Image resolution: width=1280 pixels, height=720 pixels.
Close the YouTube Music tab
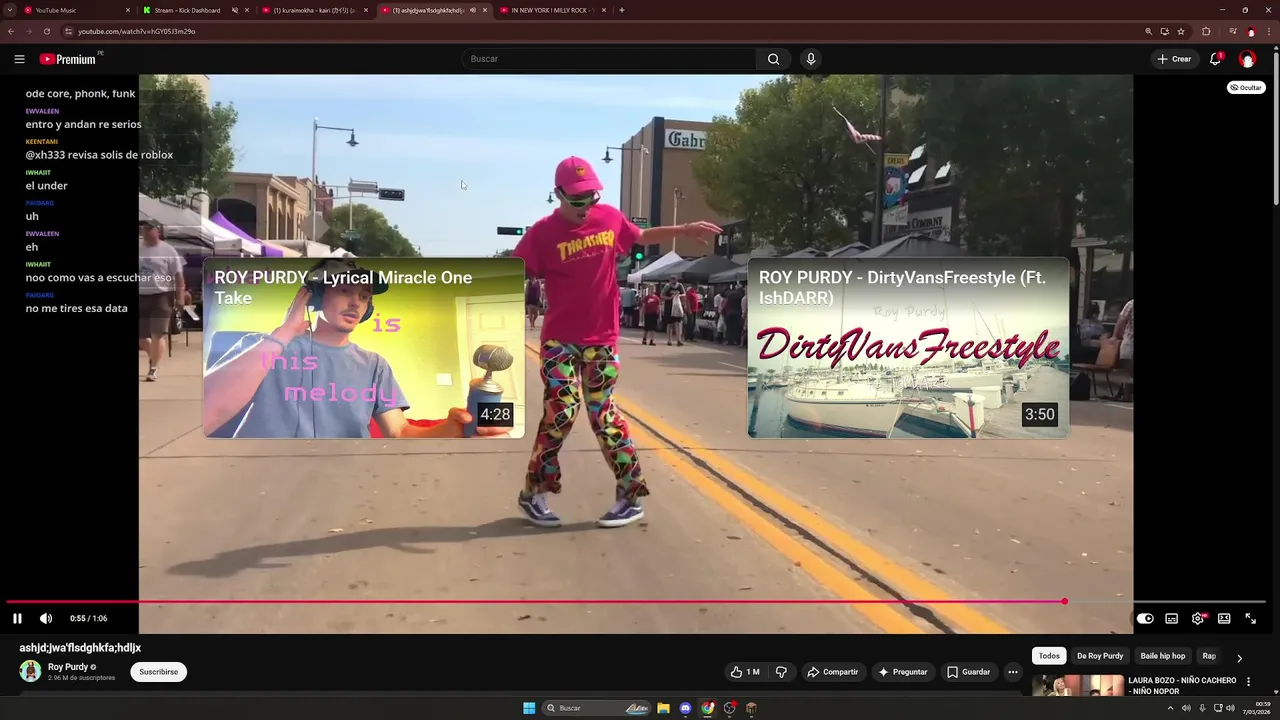click(128, 10)
